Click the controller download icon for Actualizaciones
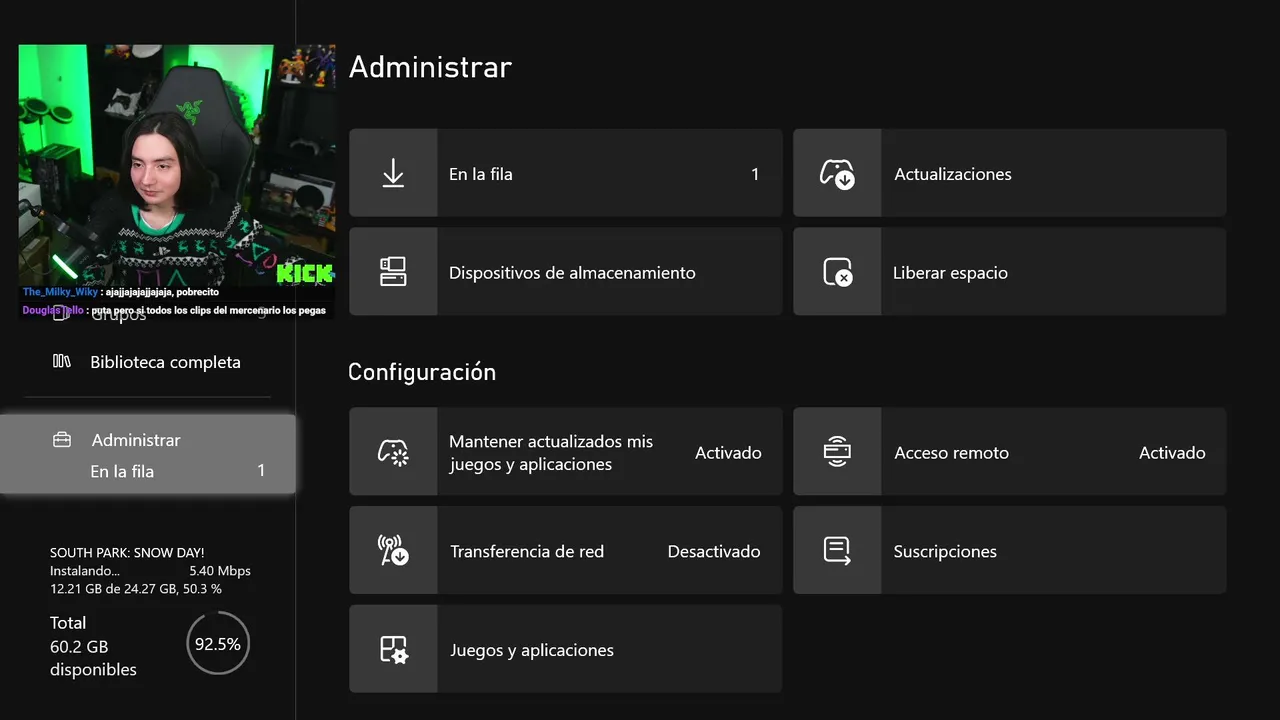The image size is (1280, 720). tap(837, 173)
